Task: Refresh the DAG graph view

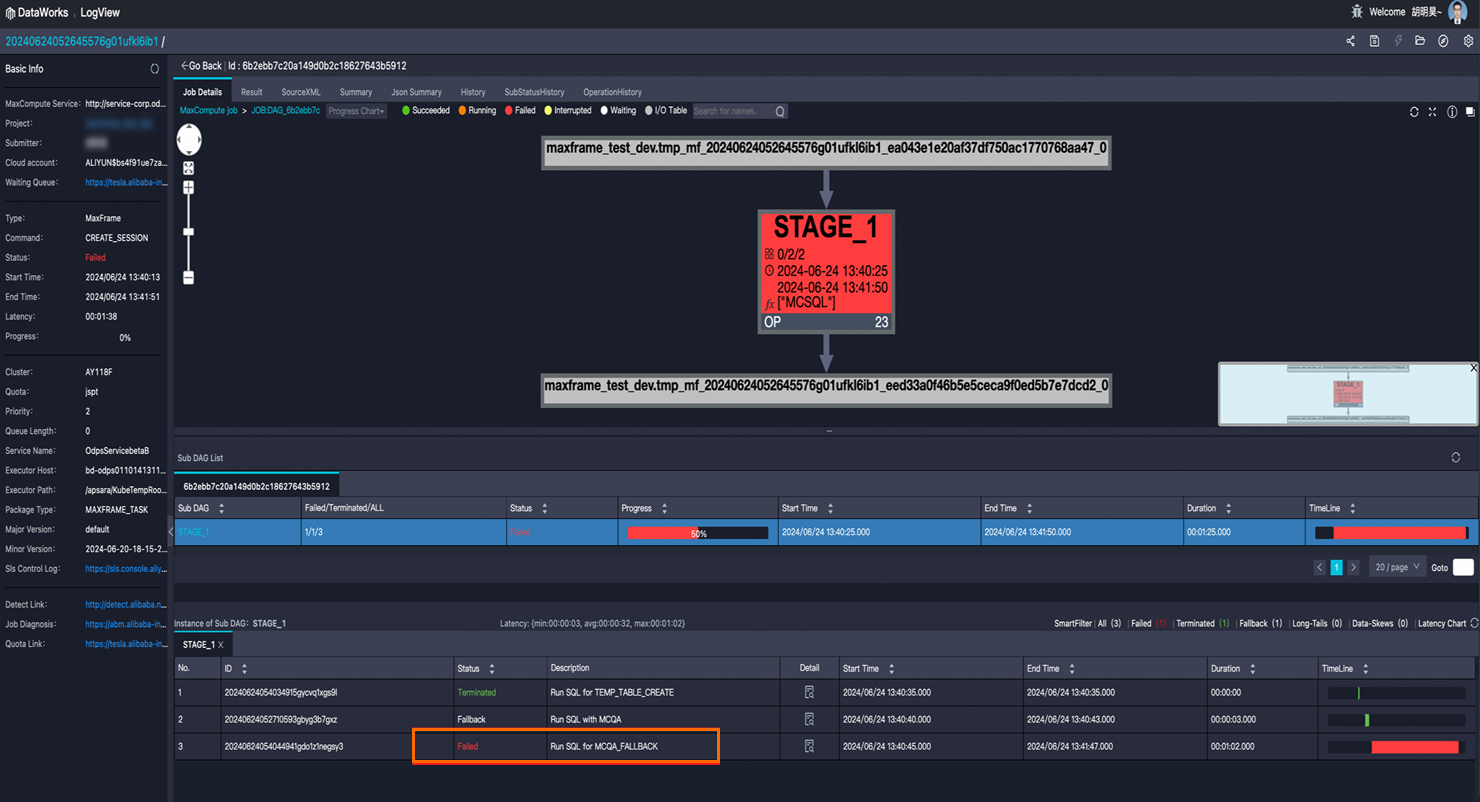Action: 1414,112
